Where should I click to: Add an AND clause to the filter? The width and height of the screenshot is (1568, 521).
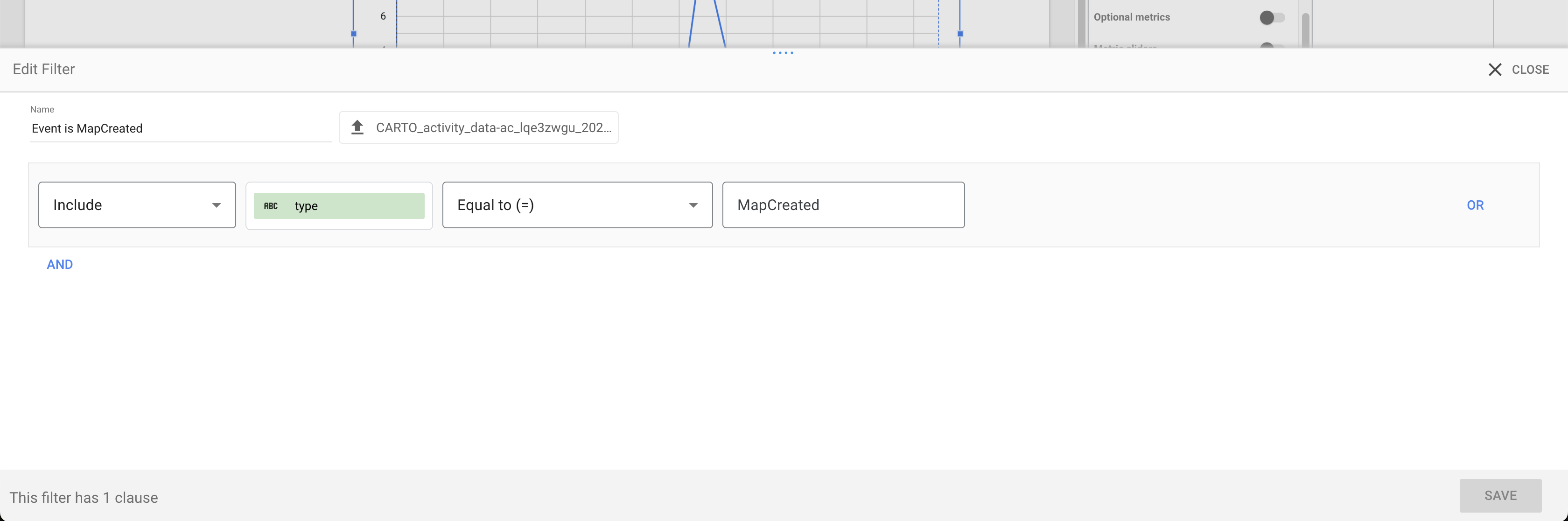(60, 264)
